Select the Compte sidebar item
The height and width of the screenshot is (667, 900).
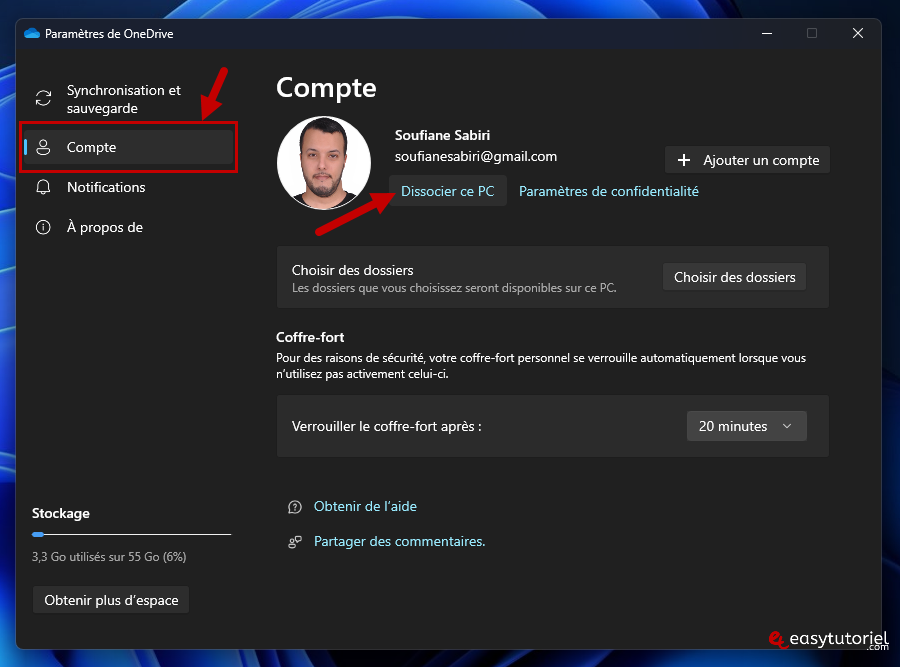[x=129, y=148]
